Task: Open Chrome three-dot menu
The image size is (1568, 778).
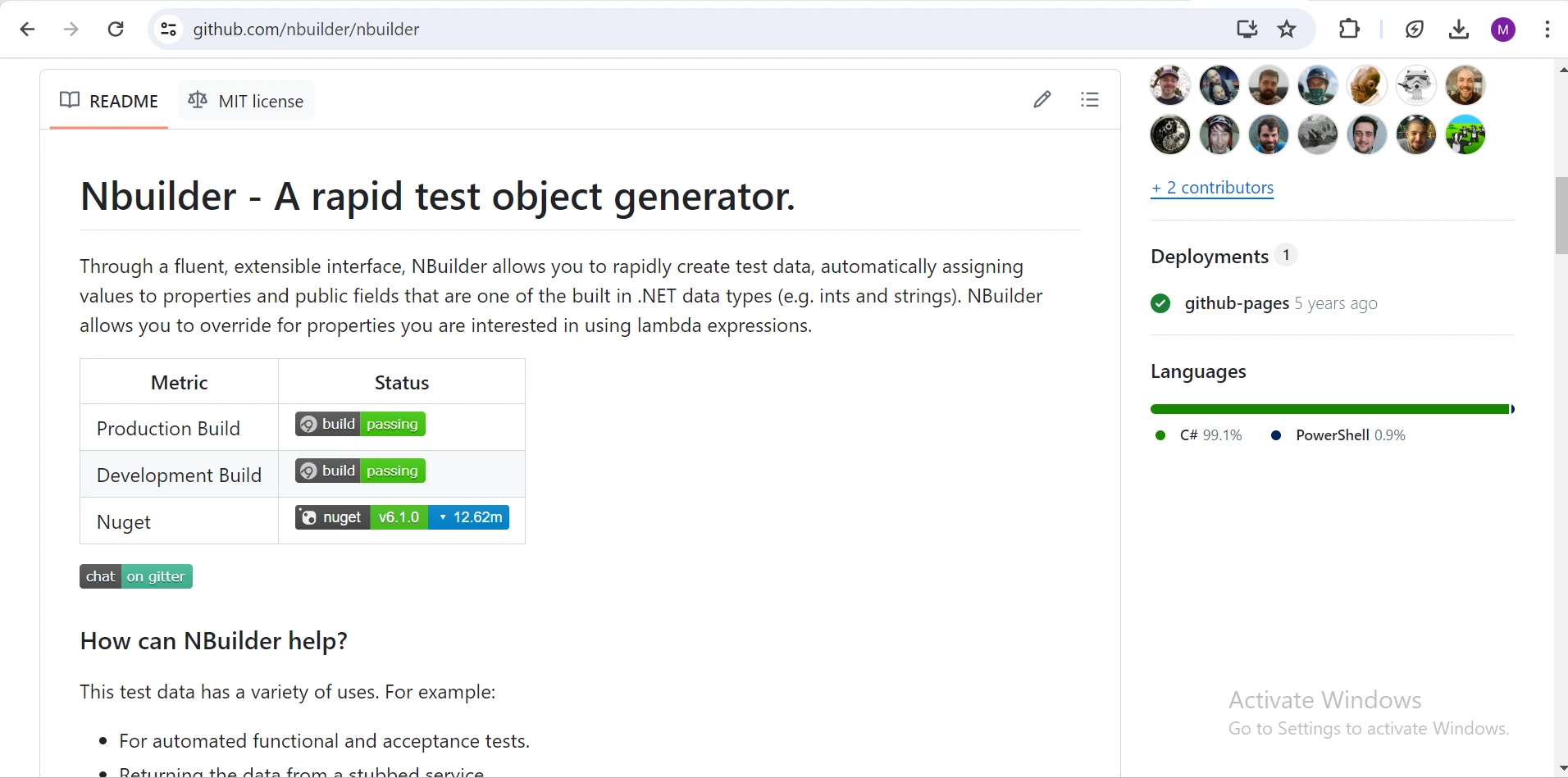Action: (x=1547, y=30)
